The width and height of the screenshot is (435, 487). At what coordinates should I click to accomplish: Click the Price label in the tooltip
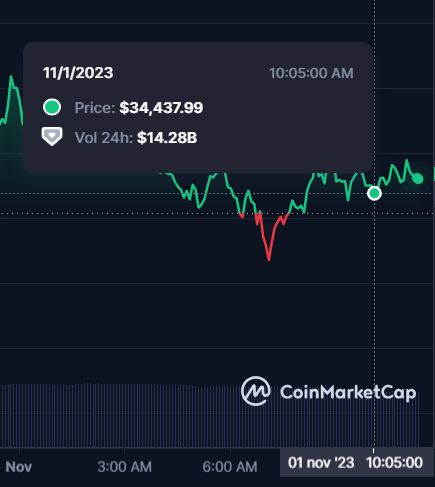95,108
